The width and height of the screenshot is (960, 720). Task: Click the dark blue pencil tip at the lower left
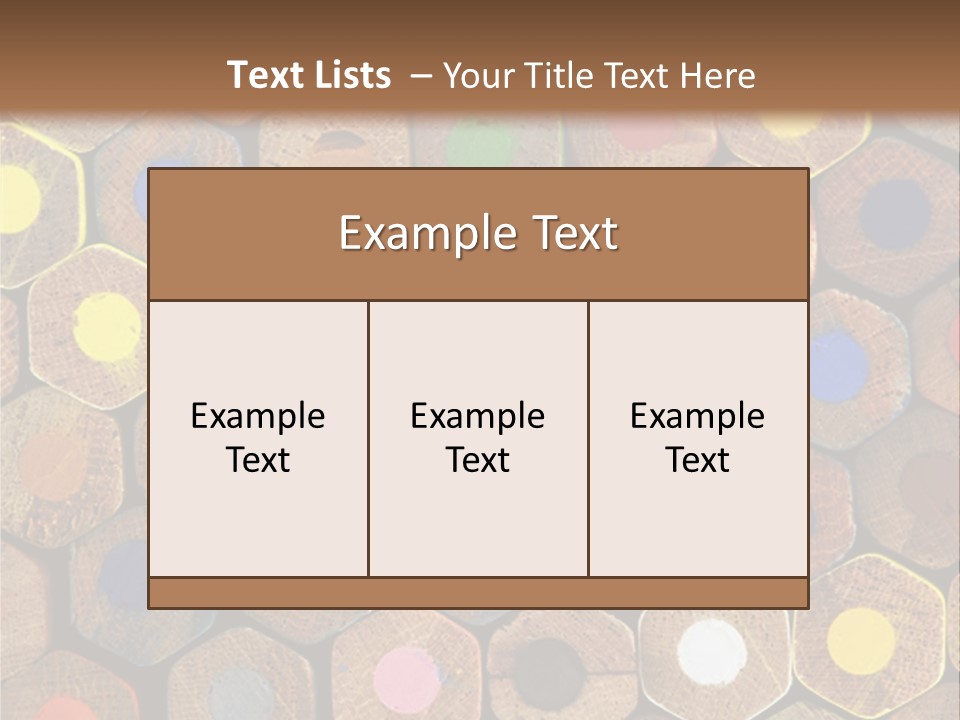coord(124,576)
